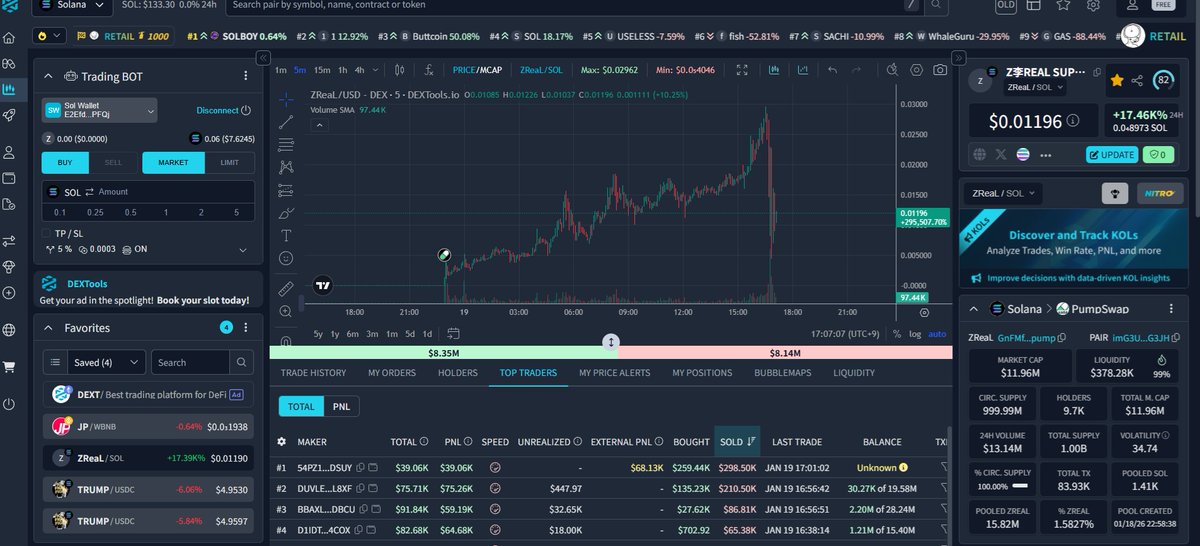This screenshot has width=1200, height=546.
Task: Copy the ZReaL contract address
Action: click(1062, 338)
